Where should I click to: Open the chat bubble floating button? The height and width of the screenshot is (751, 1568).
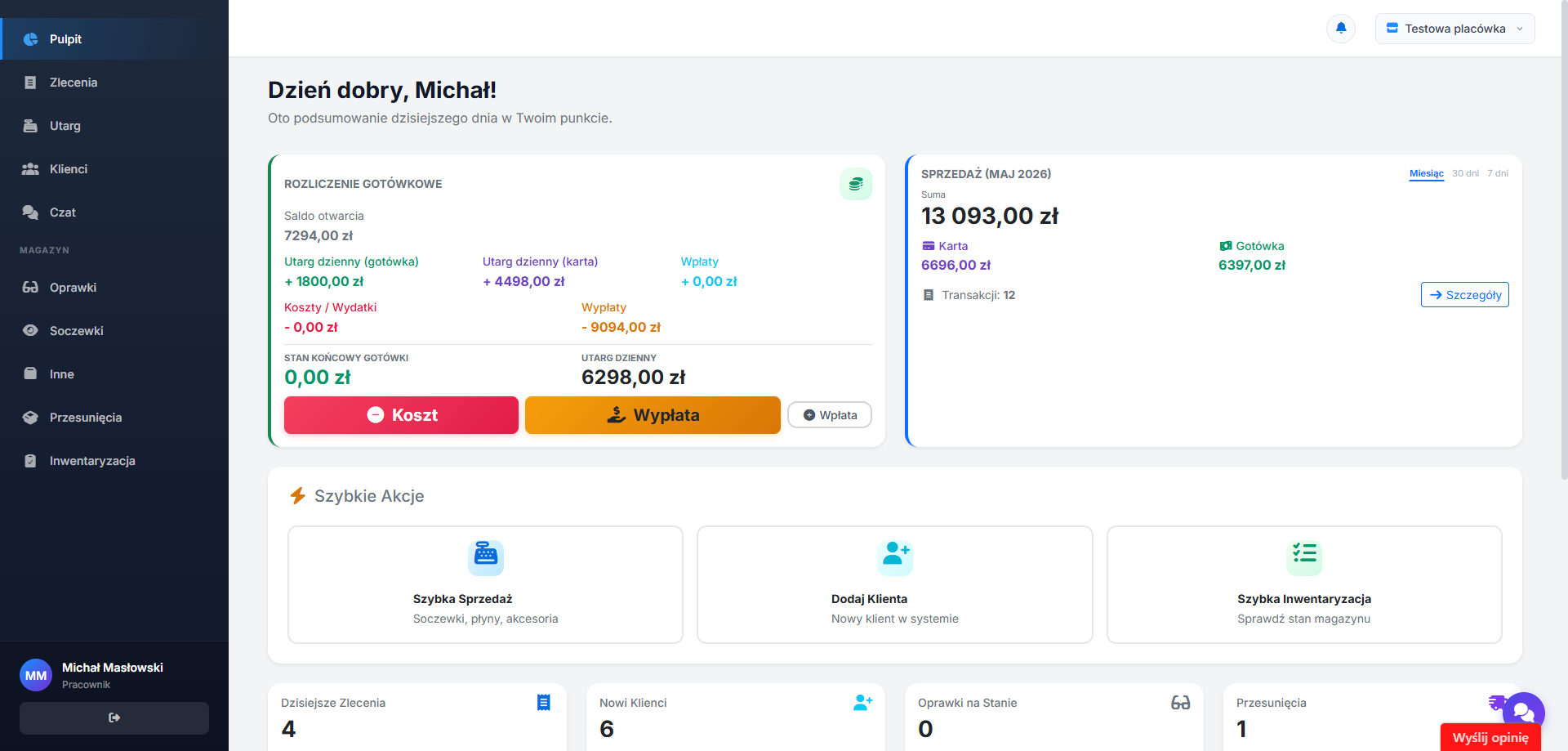pos(1524,713)
